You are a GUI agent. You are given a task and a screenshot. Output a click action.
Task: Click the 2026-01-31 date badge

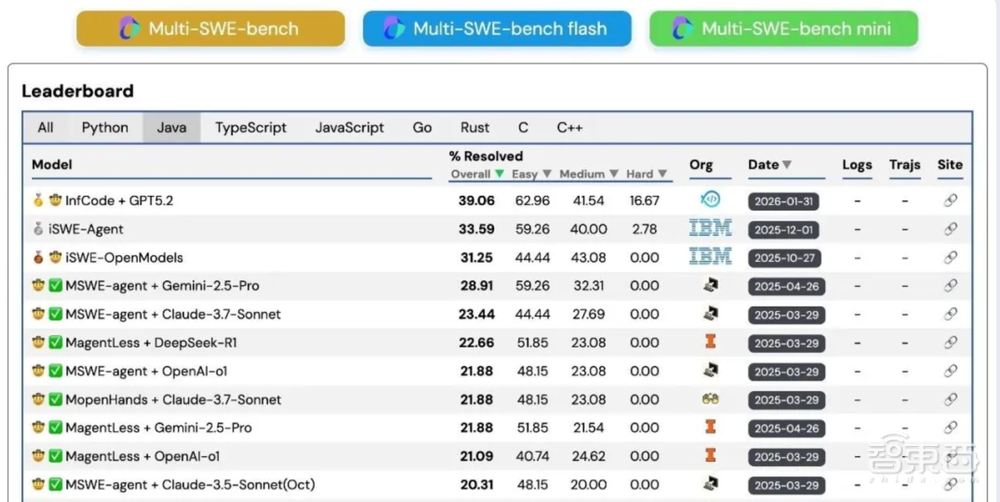[784, 202]
